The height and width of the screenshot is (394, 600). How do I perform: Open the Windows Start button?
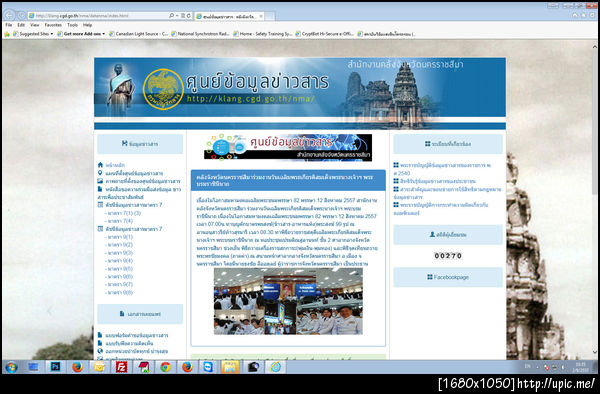pyautogui.click(x=11, y=367)
